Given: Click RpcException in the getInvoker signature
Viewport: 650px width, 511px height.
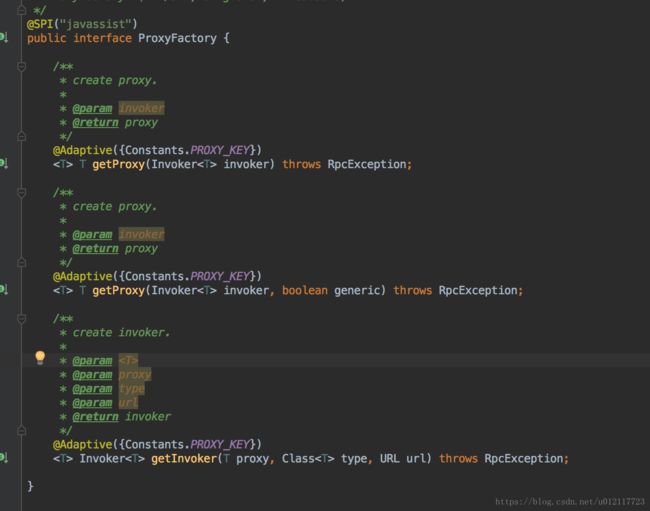Looking at the screenshot, I should [x=525, y=458].
